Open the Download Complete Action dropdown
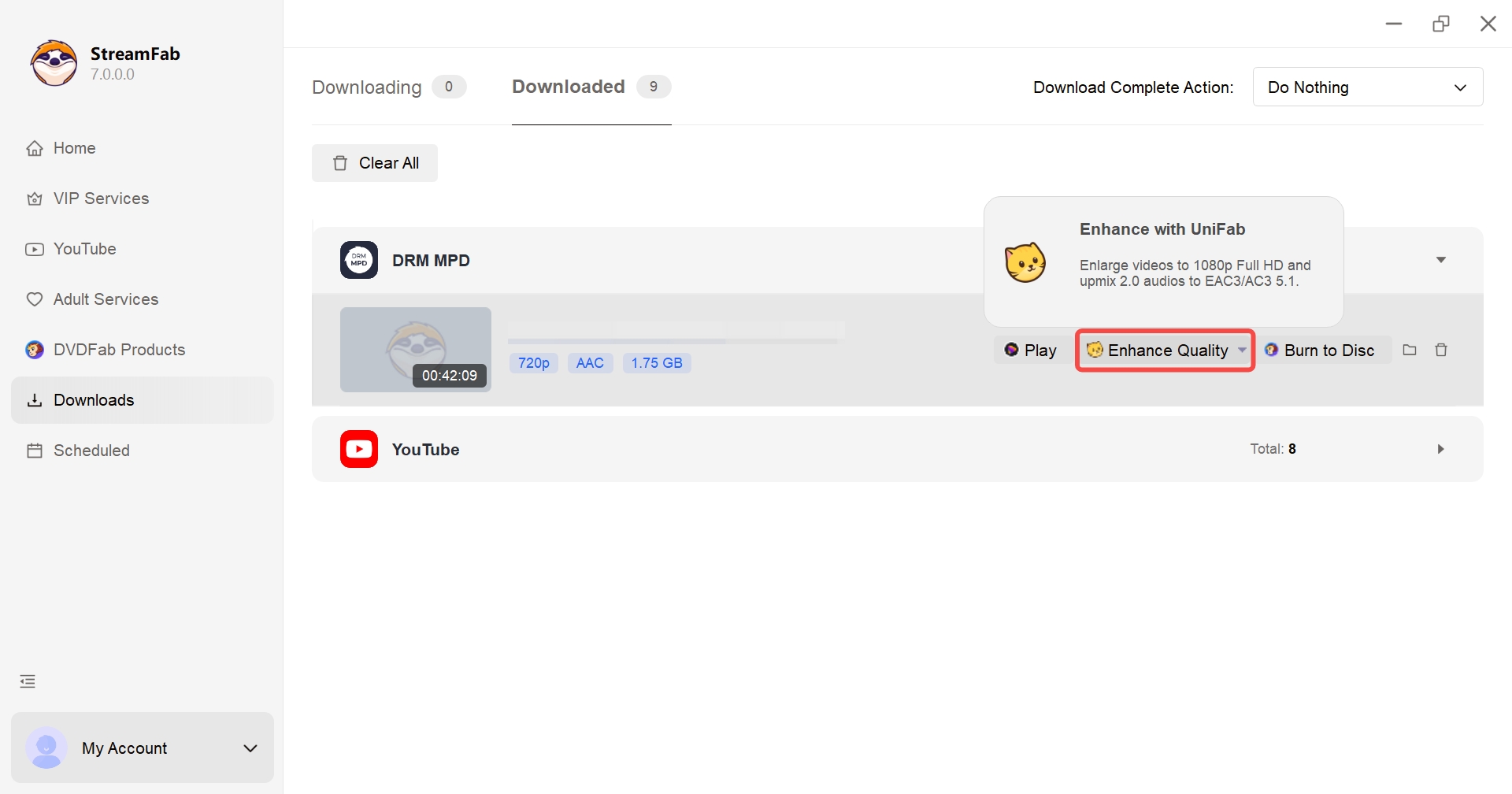 click(x=1367, y=87)
